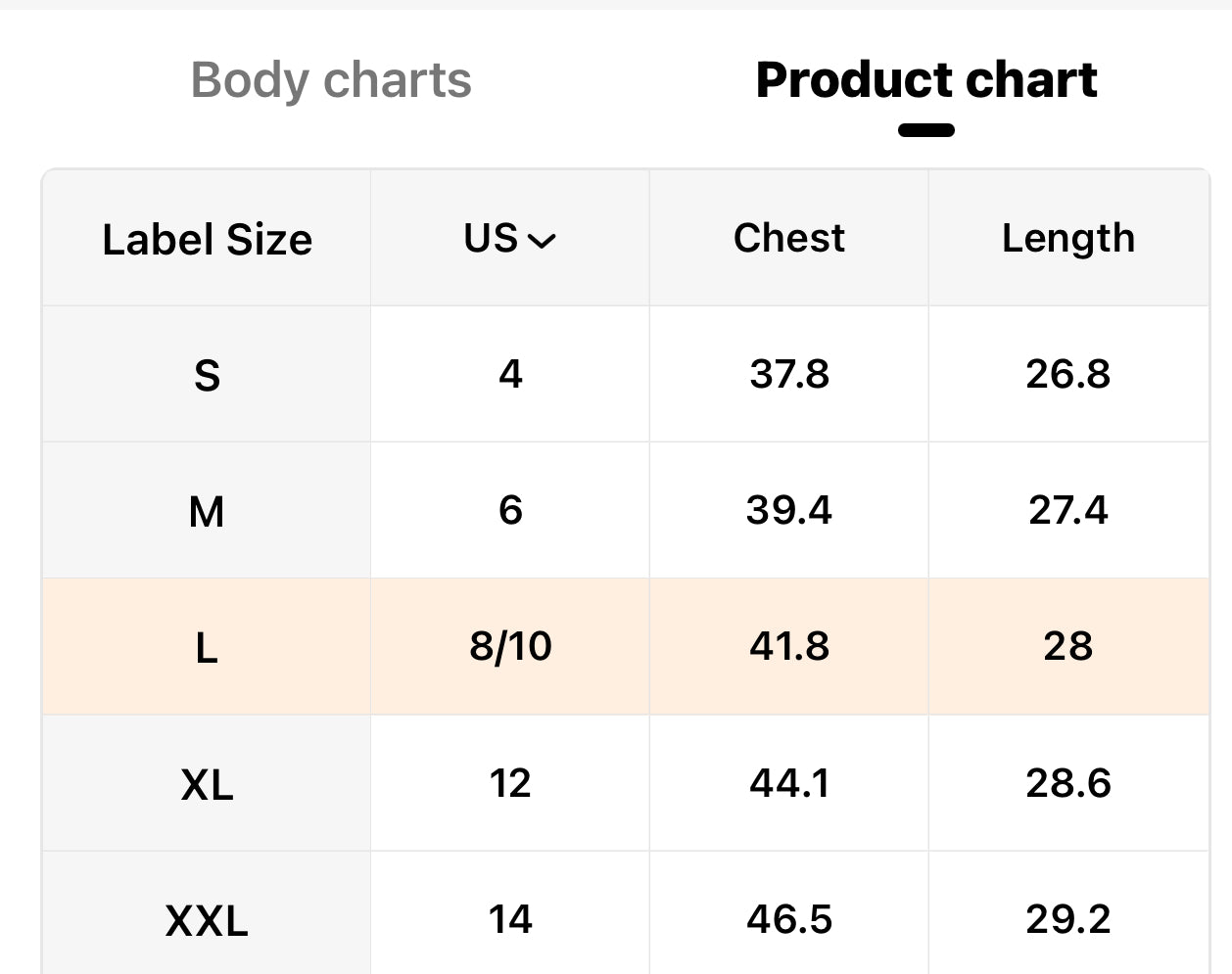Click the Chest column header
This screenshot has height=974, width=1232.
(x=788, y=238)
